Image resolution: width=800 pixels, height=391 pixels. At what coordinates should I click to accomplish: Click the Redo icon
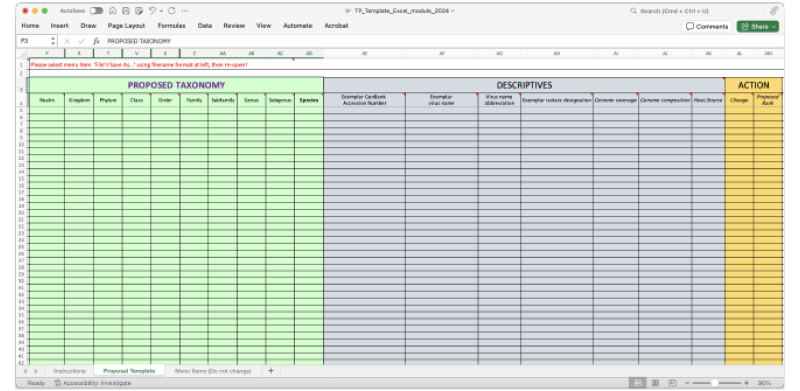pyautogui.click(x=171, y=11)
